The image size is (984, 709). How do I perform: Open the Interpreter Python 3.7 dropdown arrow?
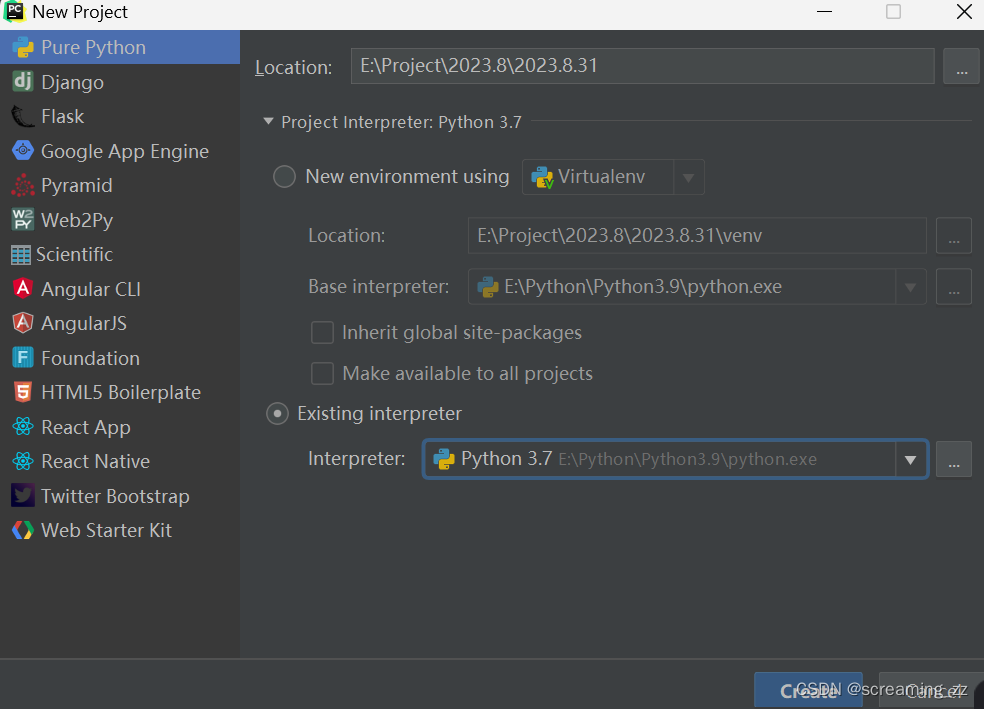(x=911, y=460)
